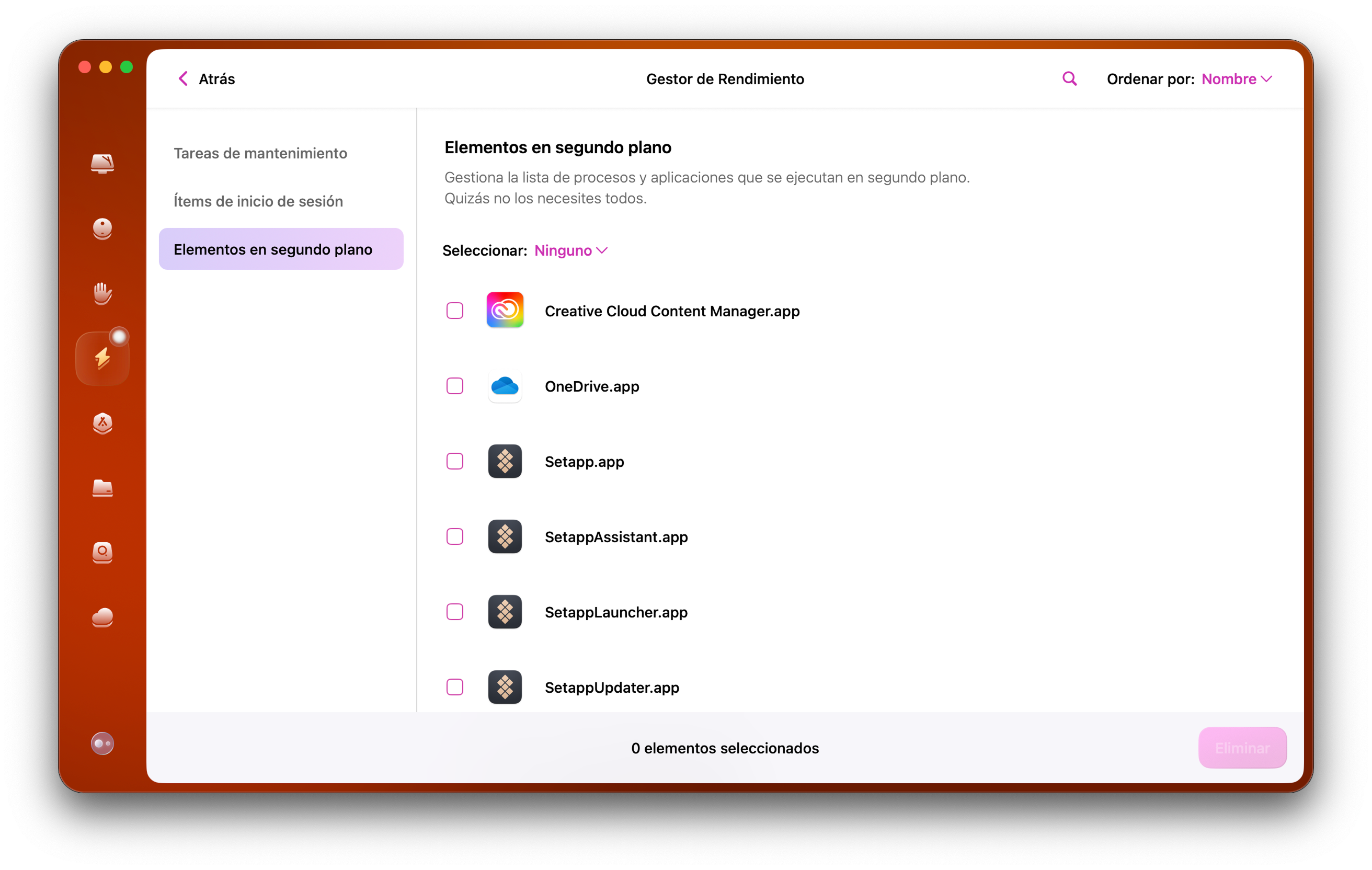The width and height of the screenshot is (1372, 870).
Task: Open Ítems de inicio de sesión
Action: (x=258, y=201)
